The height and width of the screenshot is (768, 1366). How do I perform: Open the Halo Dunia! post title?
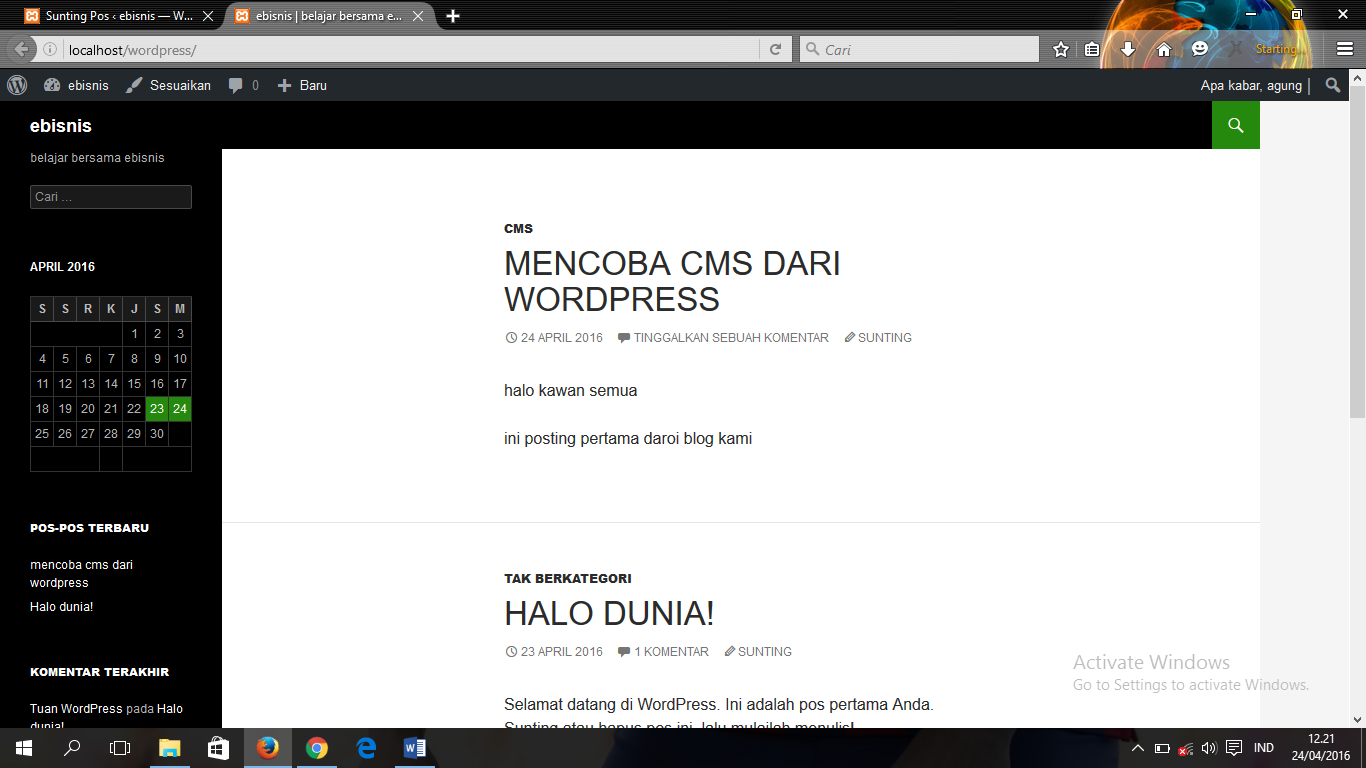pyautogui.click(x=609, y=613)
